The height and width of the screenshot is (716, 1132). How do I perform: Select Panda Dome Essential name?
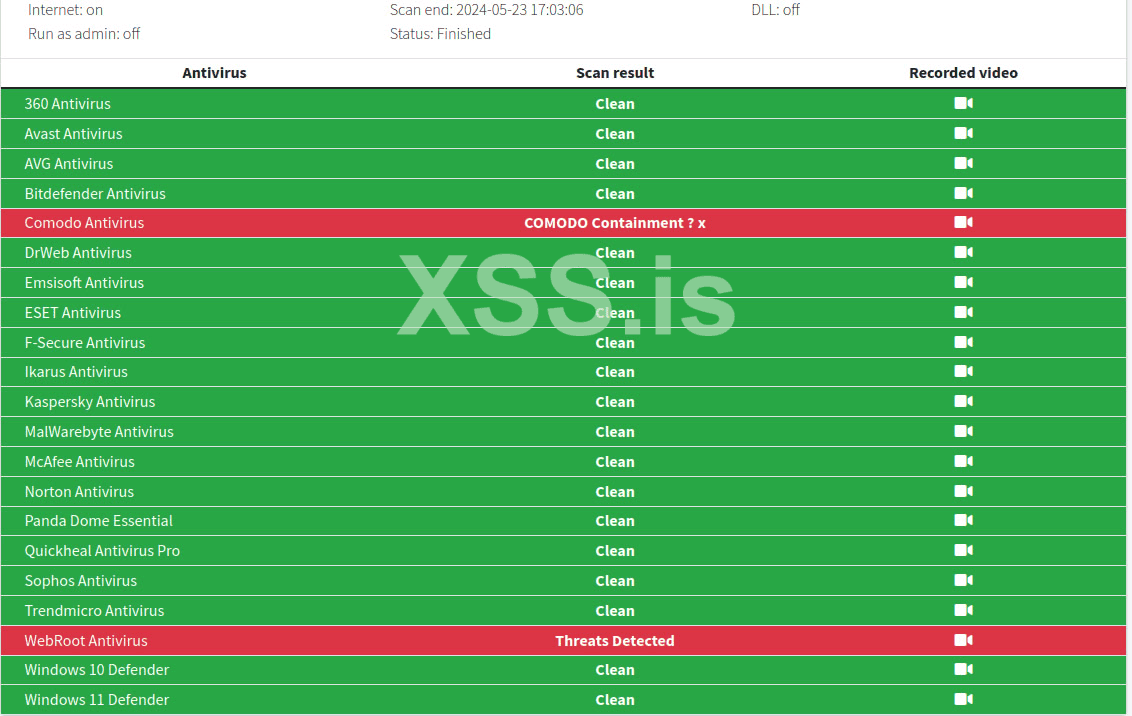(99, 520)
